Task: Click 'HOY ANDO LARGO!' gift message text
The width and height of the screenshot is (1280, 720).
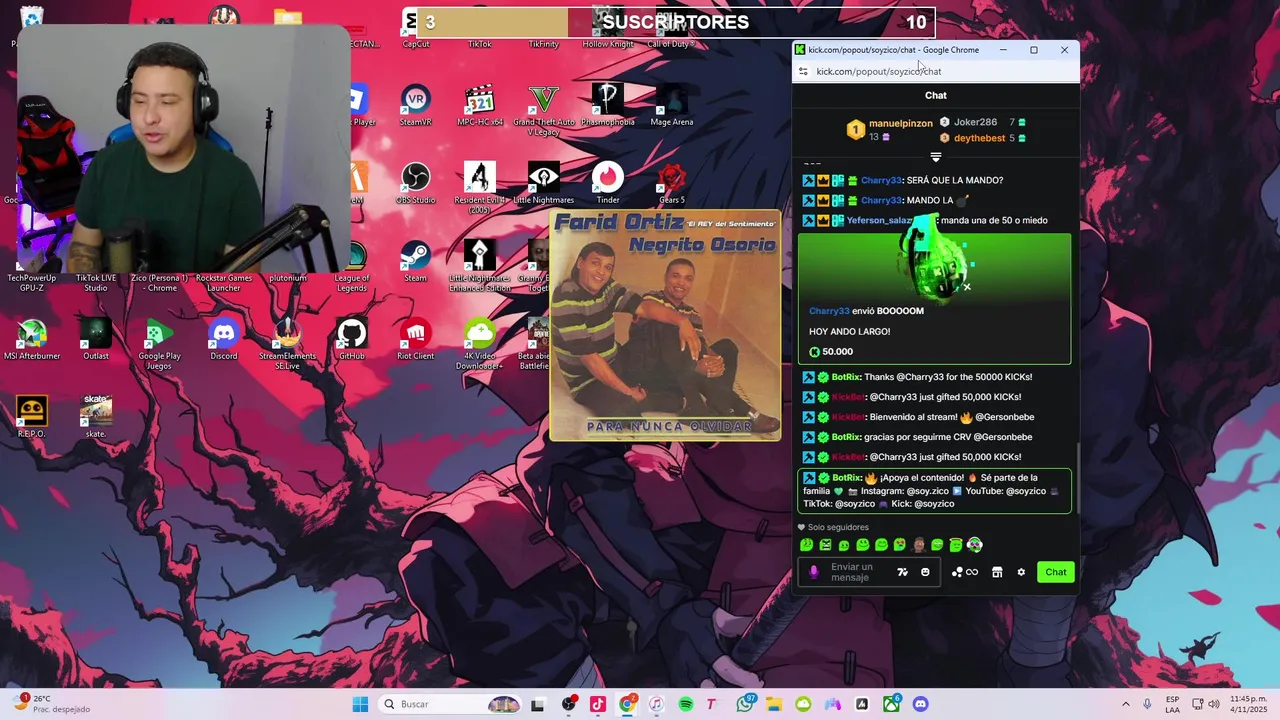Action: point(849,331)
